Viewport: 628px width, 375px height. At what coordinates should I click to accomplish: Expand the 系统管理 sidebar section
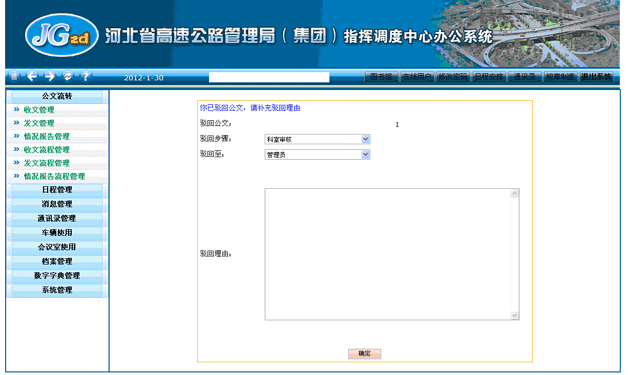pyautogui.click(x=57, y=290)
